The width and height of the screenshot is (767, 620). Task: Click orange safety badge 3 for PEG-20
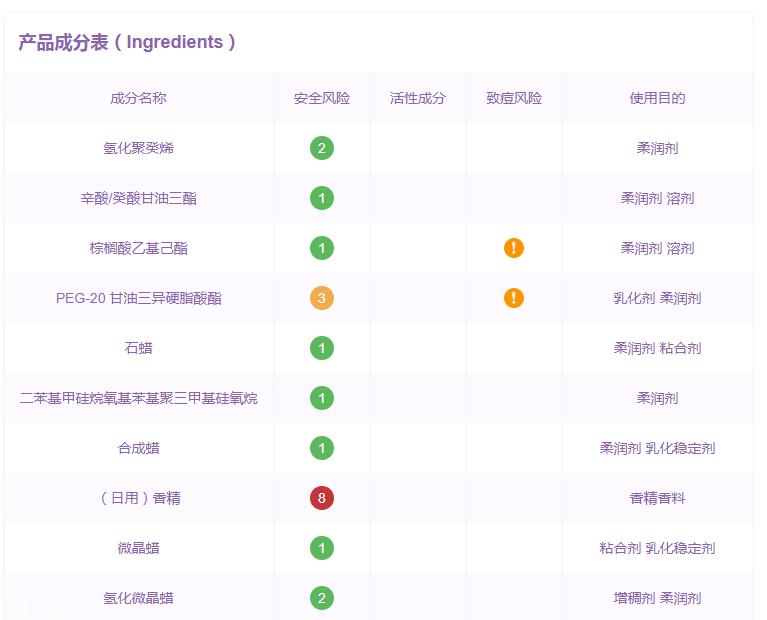click(x=322, y=298)
